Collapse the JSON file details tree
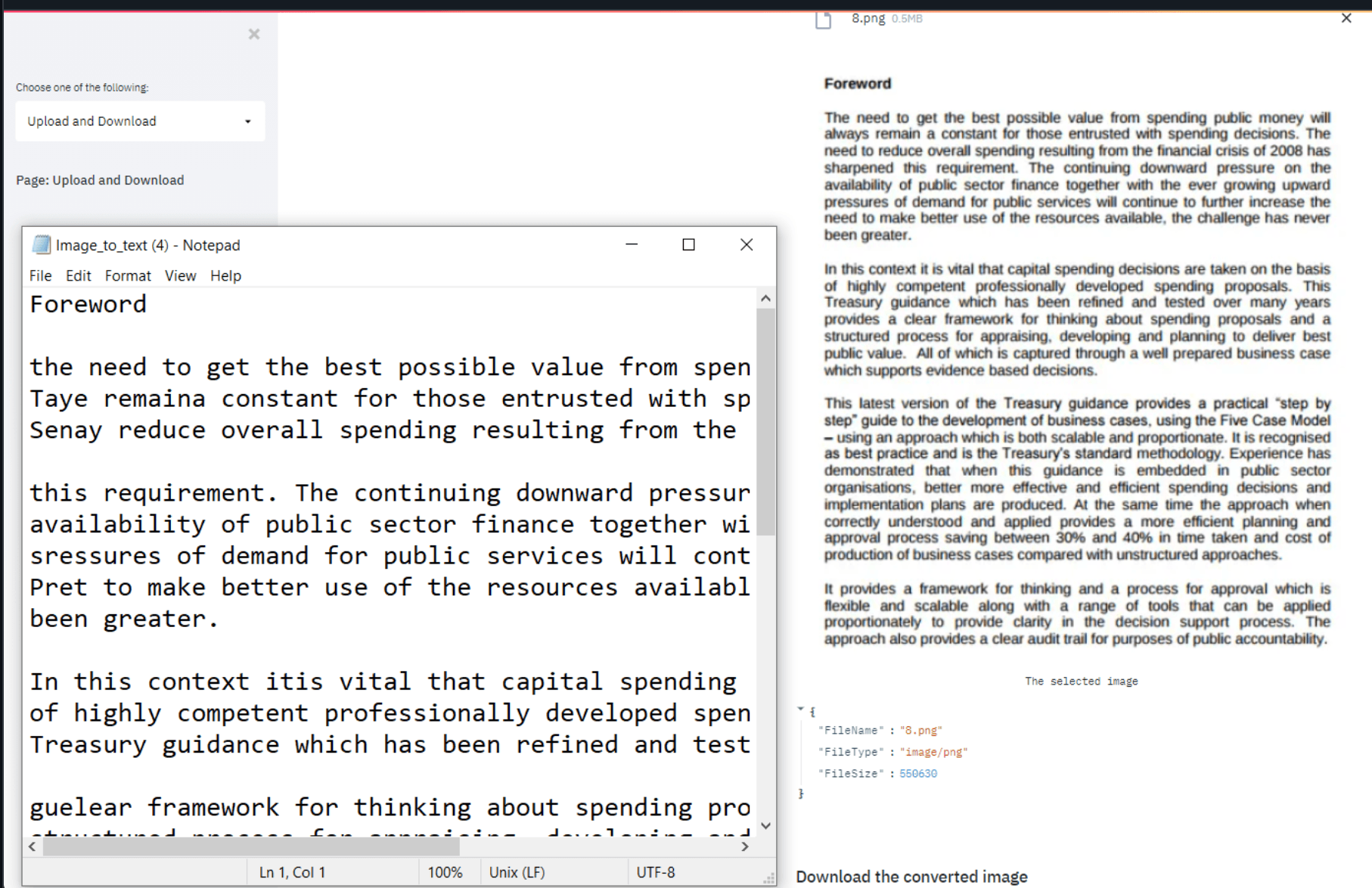1372x888 pixels. 800,709
